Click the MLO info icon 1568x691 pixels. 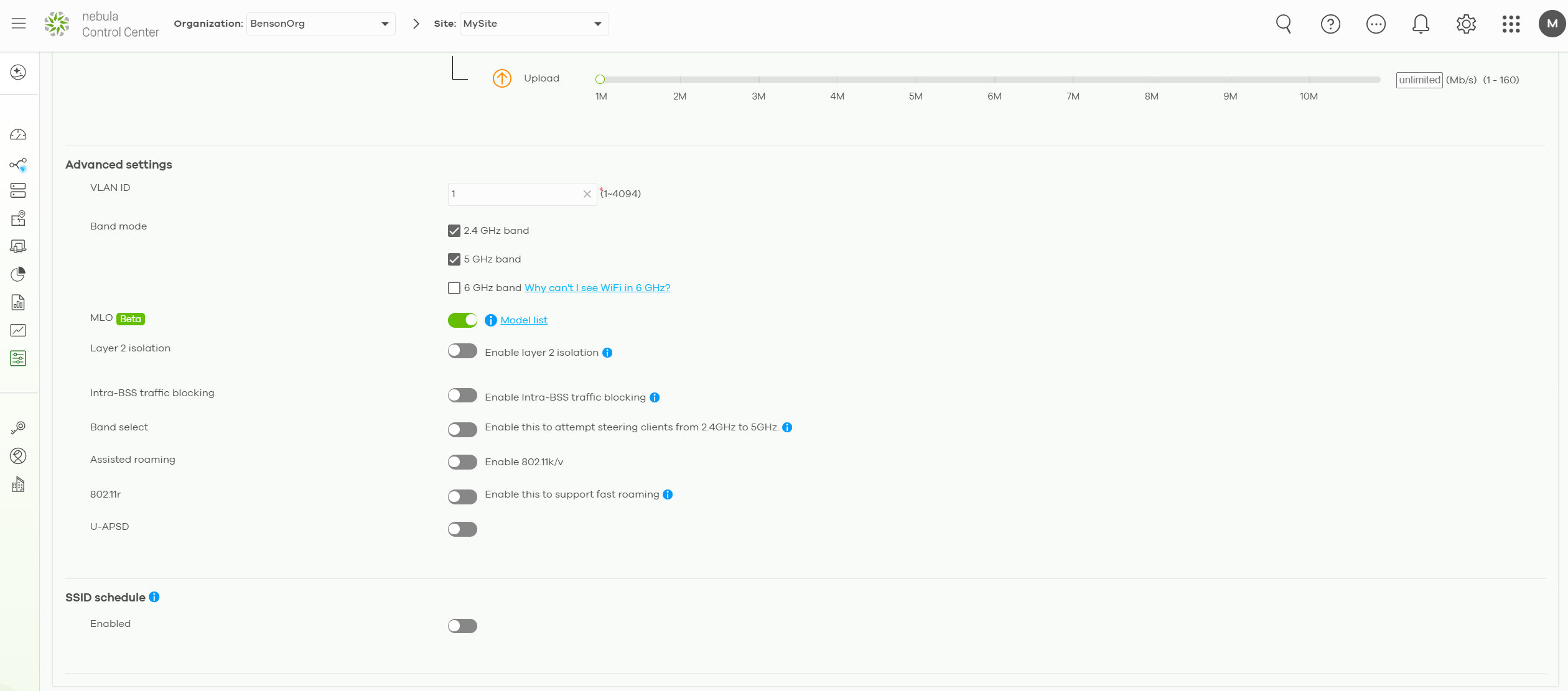point(491,320)
